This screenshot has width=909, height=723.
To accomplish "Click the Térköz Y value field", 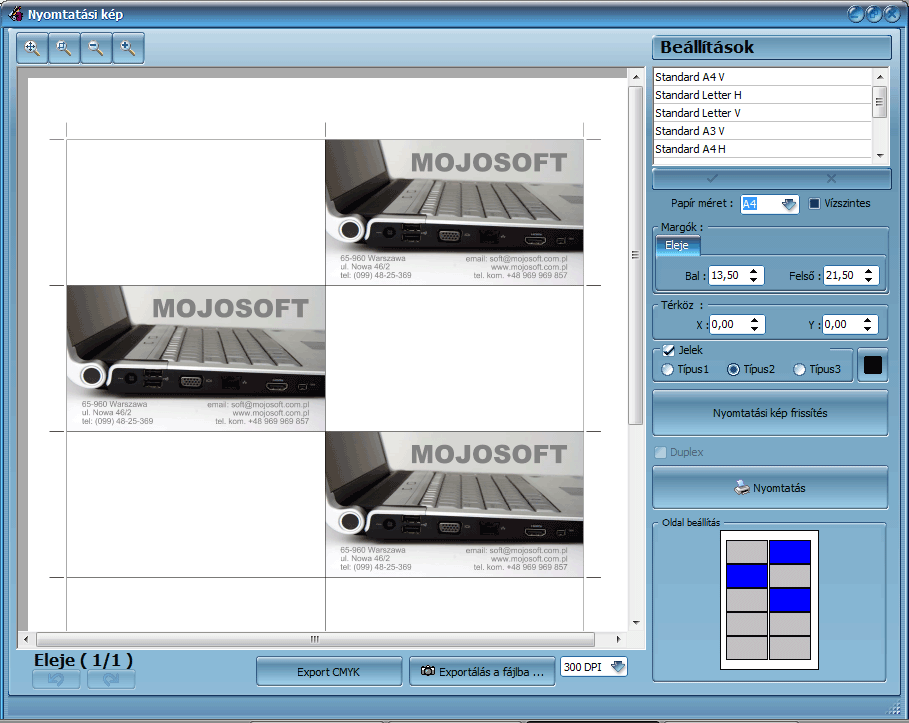I will click(842, 324).
